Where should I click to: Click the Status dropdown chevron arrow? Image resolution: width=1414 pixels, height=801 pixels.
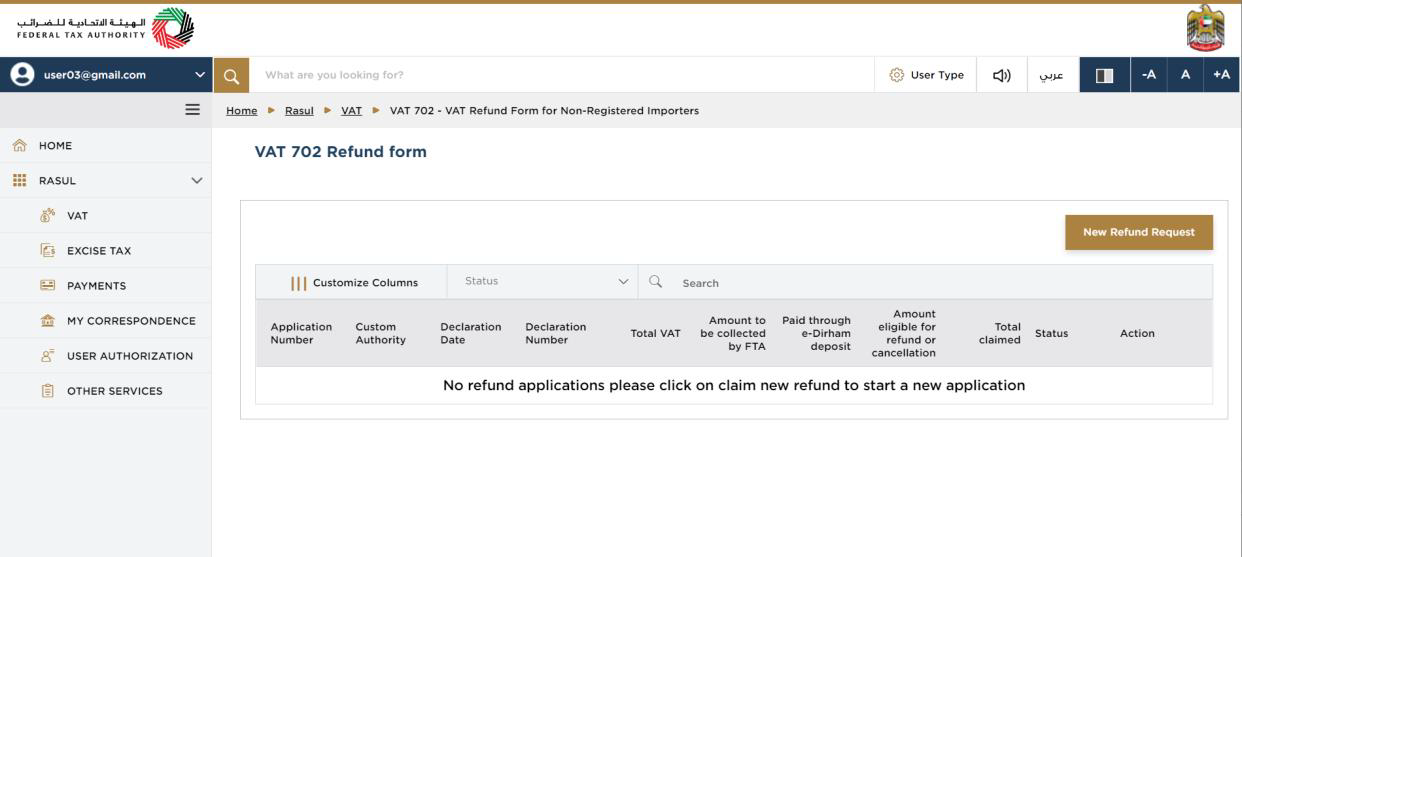(x=623, y=282)
